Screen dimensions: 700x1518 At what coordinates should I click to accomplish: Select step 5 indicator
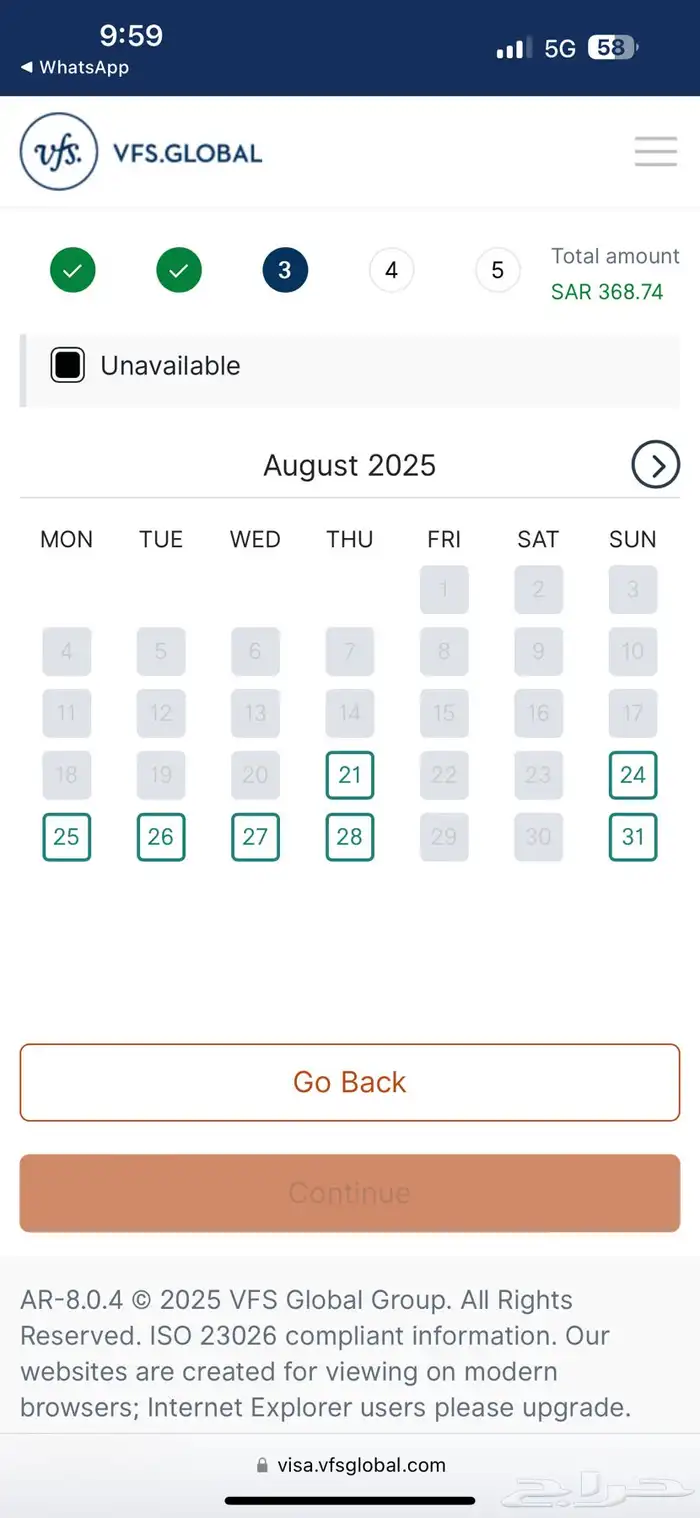tap(497, 270)
